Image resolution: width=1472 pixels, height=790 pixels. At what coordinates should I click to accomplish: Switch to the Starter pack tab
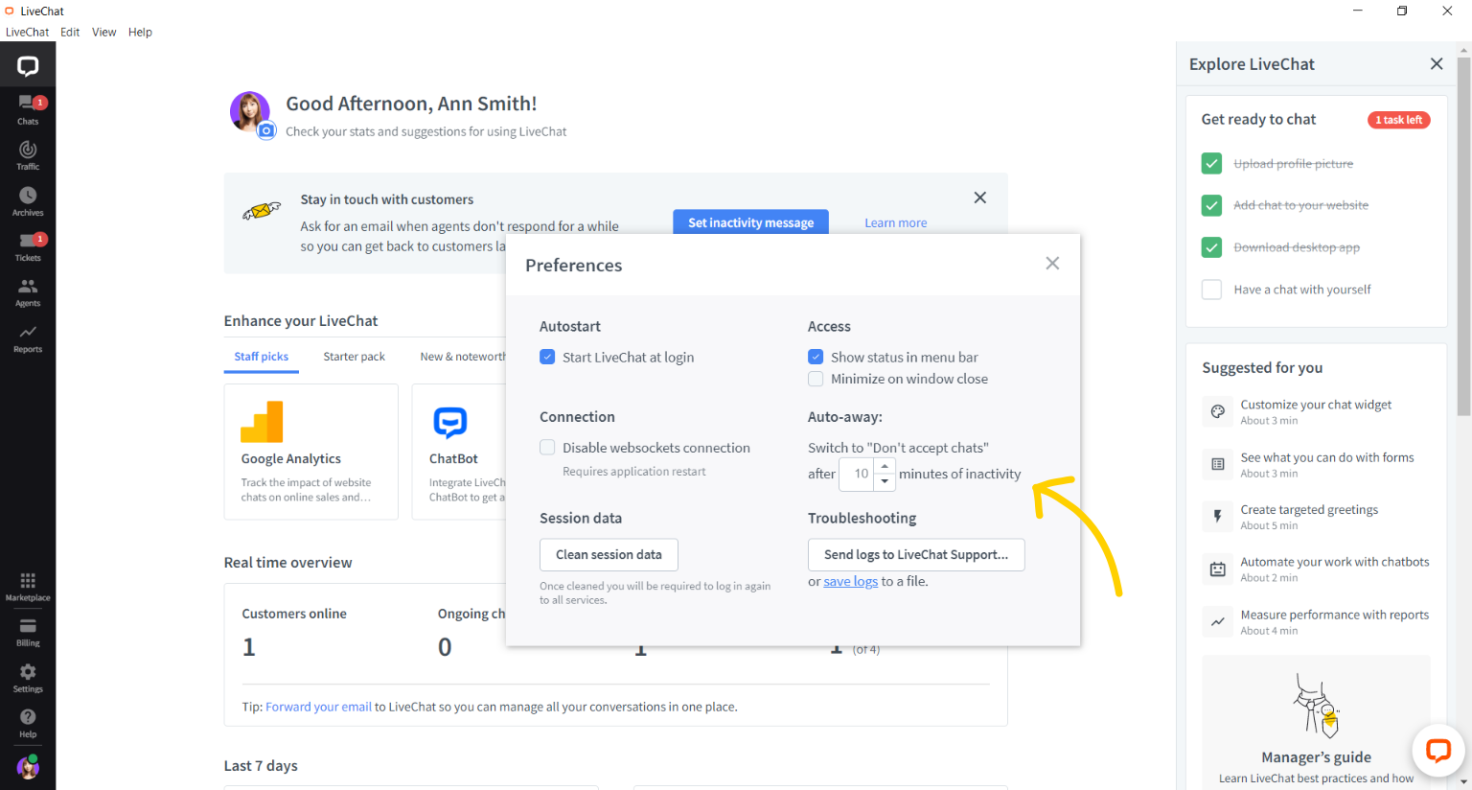click(354, 357)
